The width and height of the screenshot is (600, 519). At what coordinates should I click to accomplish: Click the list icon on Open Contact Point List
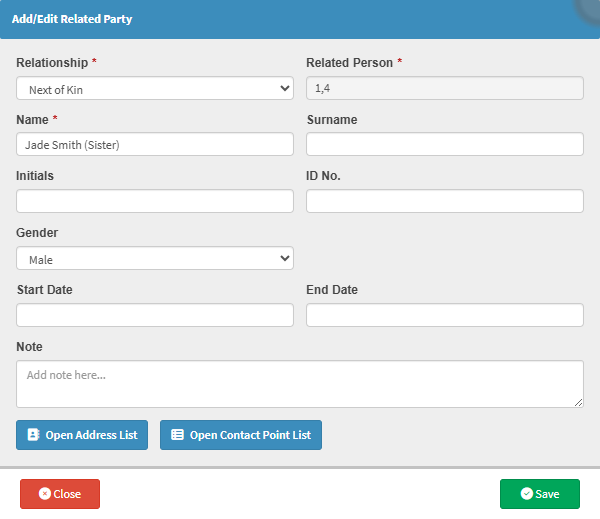click(177, 435)
